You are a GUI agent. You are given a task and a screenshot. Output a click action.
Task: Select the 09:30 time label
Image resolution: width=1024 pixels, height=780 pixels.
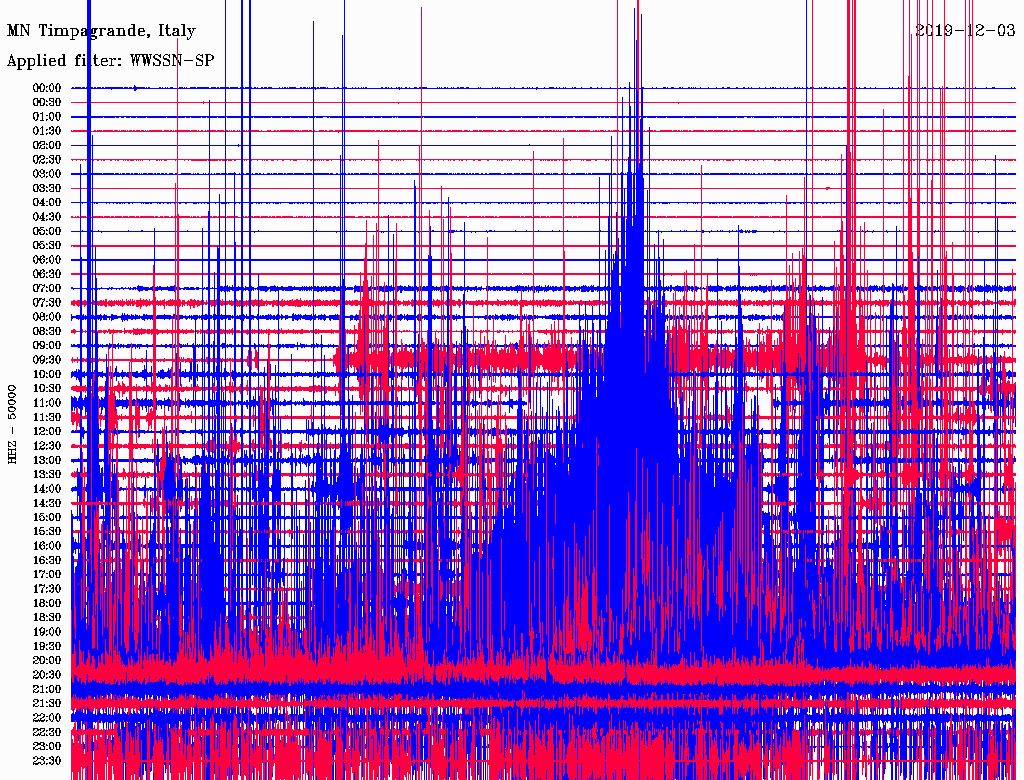point(47,360)
